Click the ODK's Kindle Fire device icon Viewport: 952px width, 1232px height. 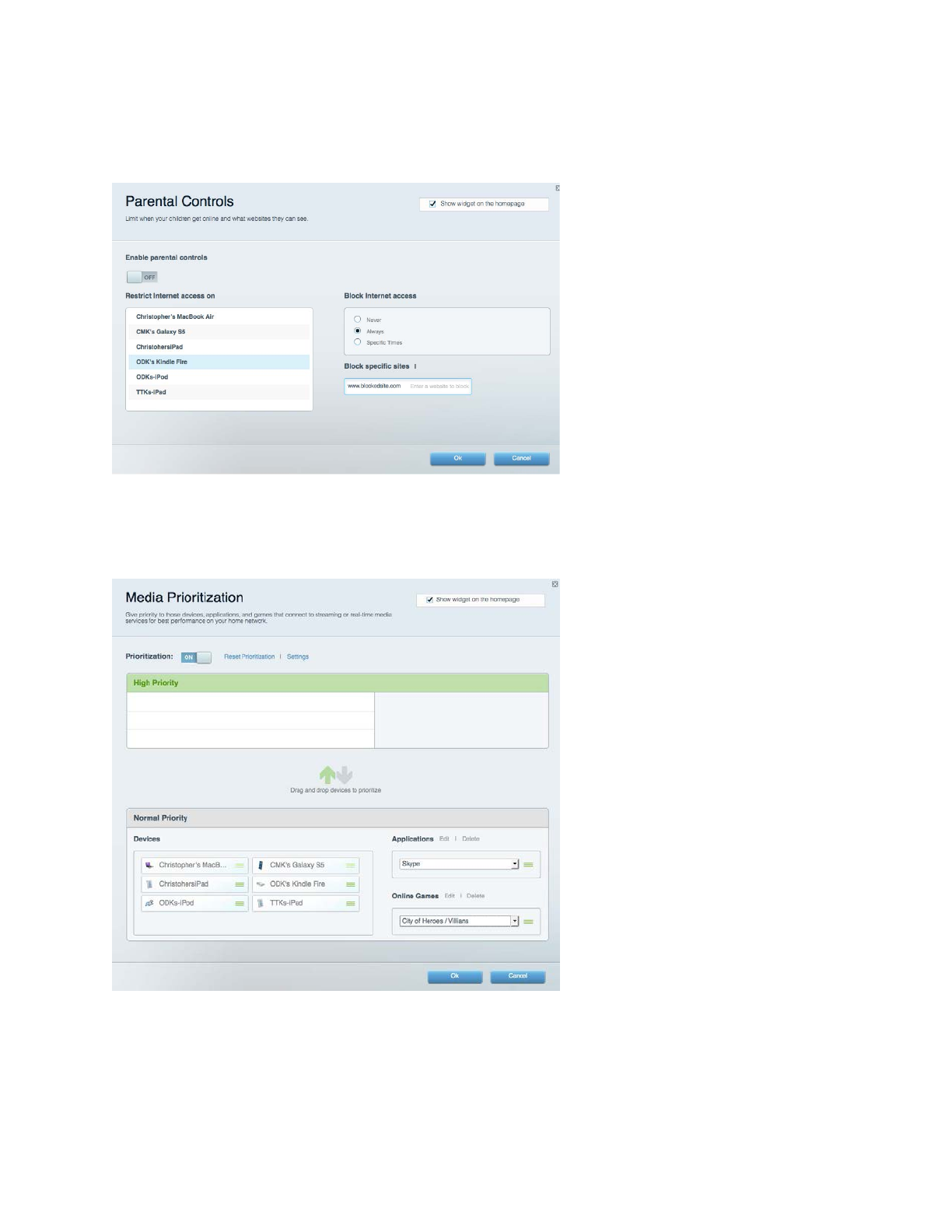(261, 884)
